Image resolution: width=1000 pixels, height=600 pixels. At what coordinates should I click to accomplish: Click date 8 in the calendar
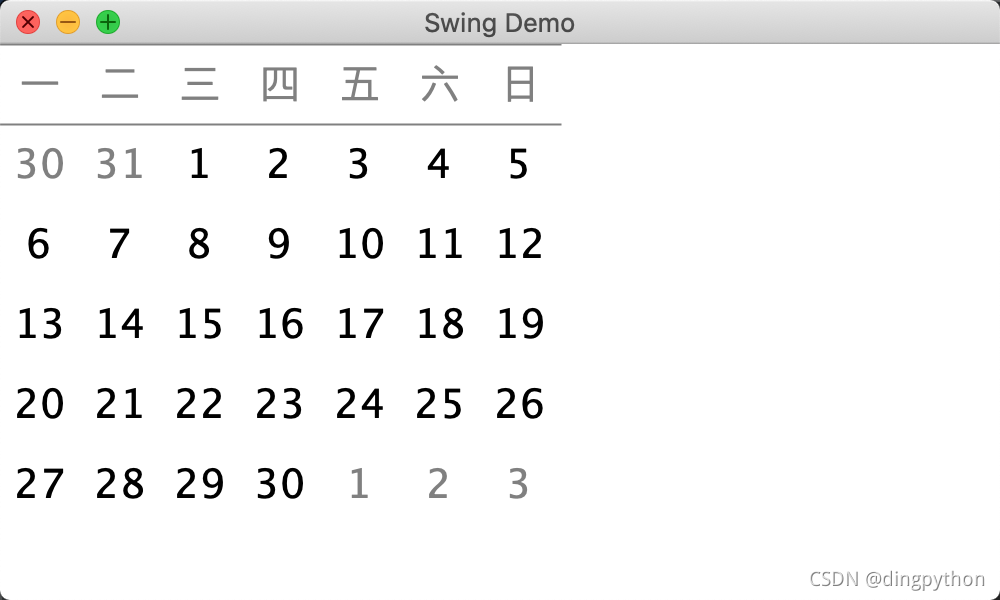(x=199, y=244)
